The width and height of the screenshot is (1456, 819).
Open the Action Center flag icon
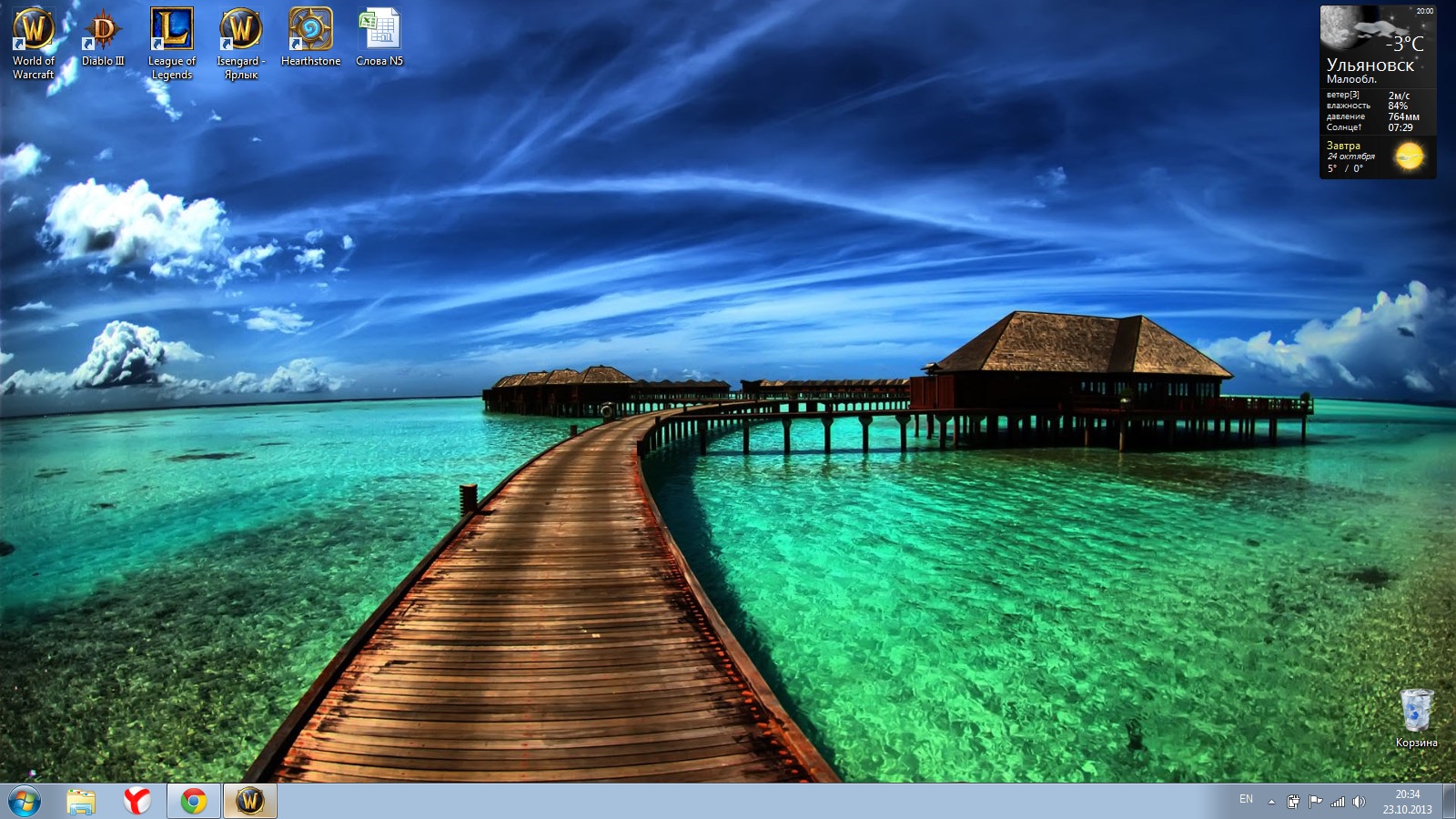tap(1315, 802)
